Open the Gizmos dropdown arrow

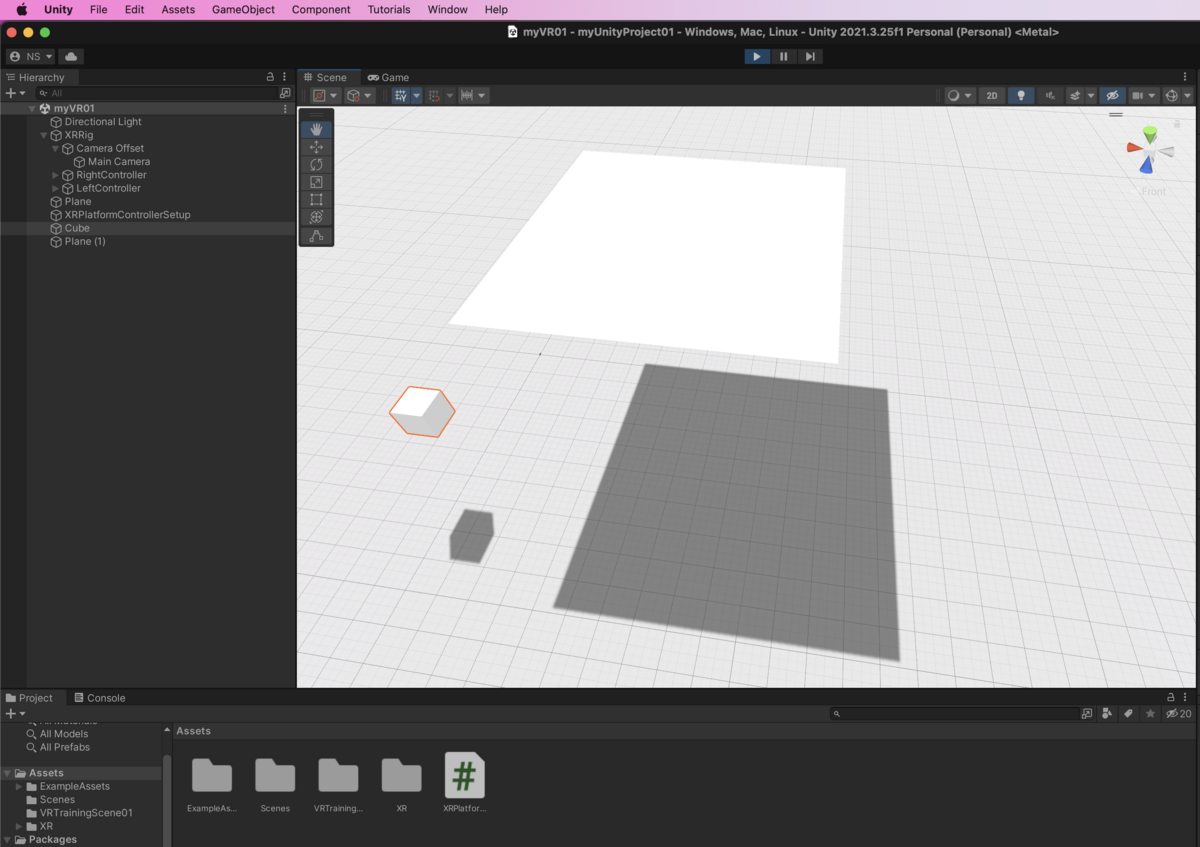tap(1188, 96)
